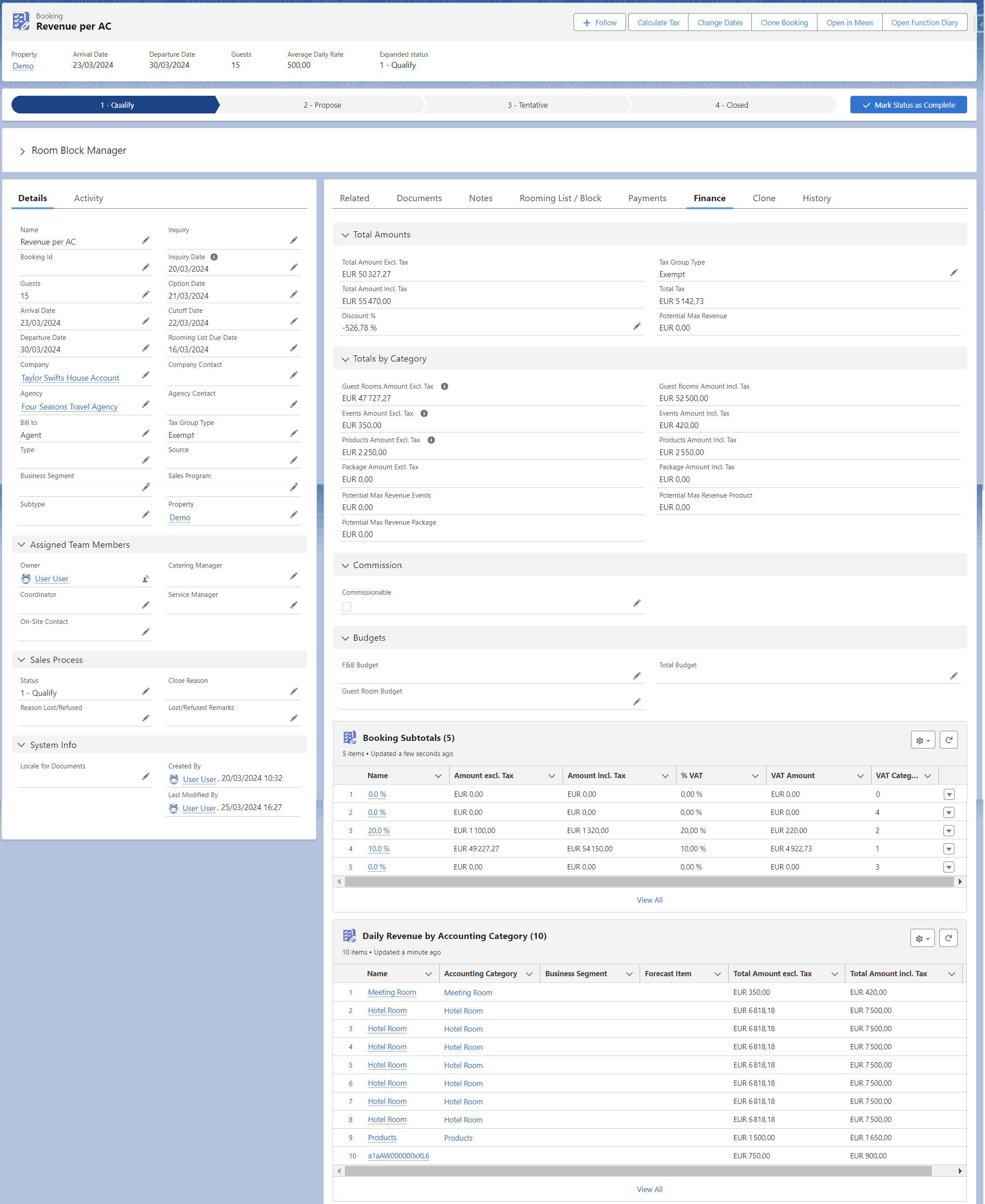
Task: Select the 2 - Propose path stage
Action: click(322, 105)
